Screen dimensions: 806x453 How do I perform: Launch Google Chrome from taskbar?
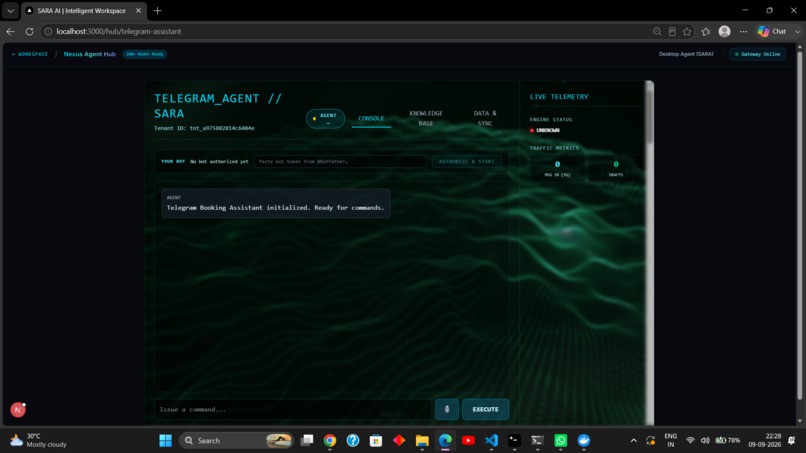click(x=330, y=440)
